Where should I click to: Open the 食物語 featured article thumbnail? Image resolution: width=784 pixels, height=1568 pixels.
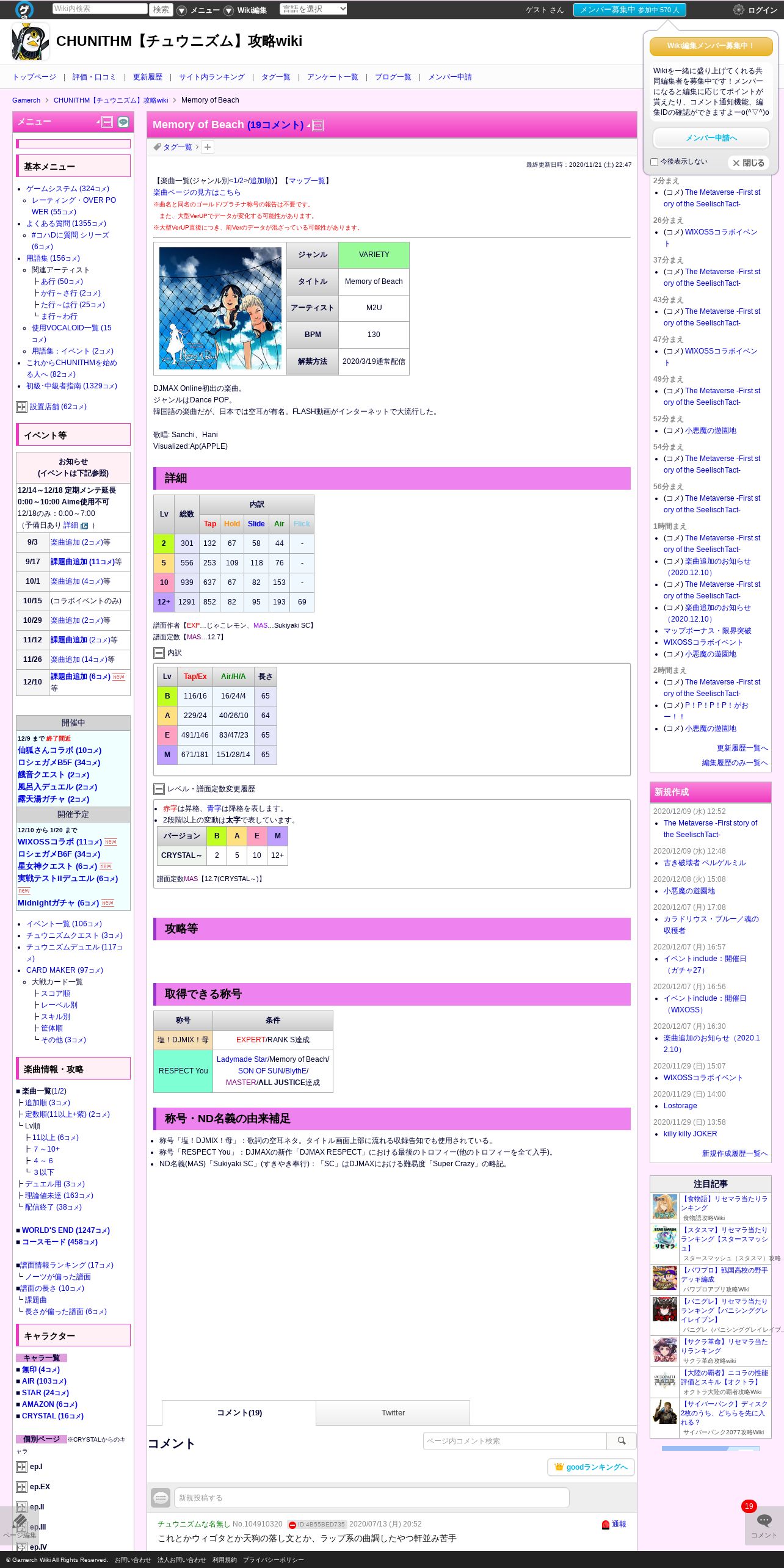pos(664,1207)
